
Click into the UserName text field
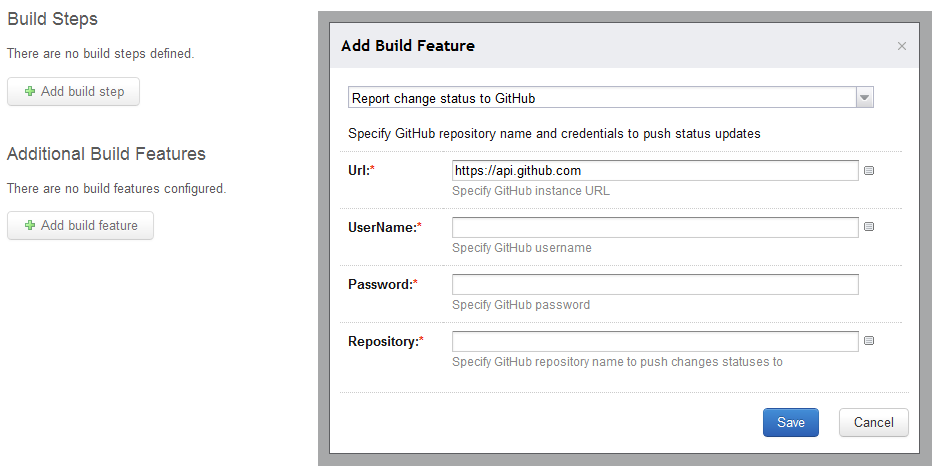[x=655, y=228]
